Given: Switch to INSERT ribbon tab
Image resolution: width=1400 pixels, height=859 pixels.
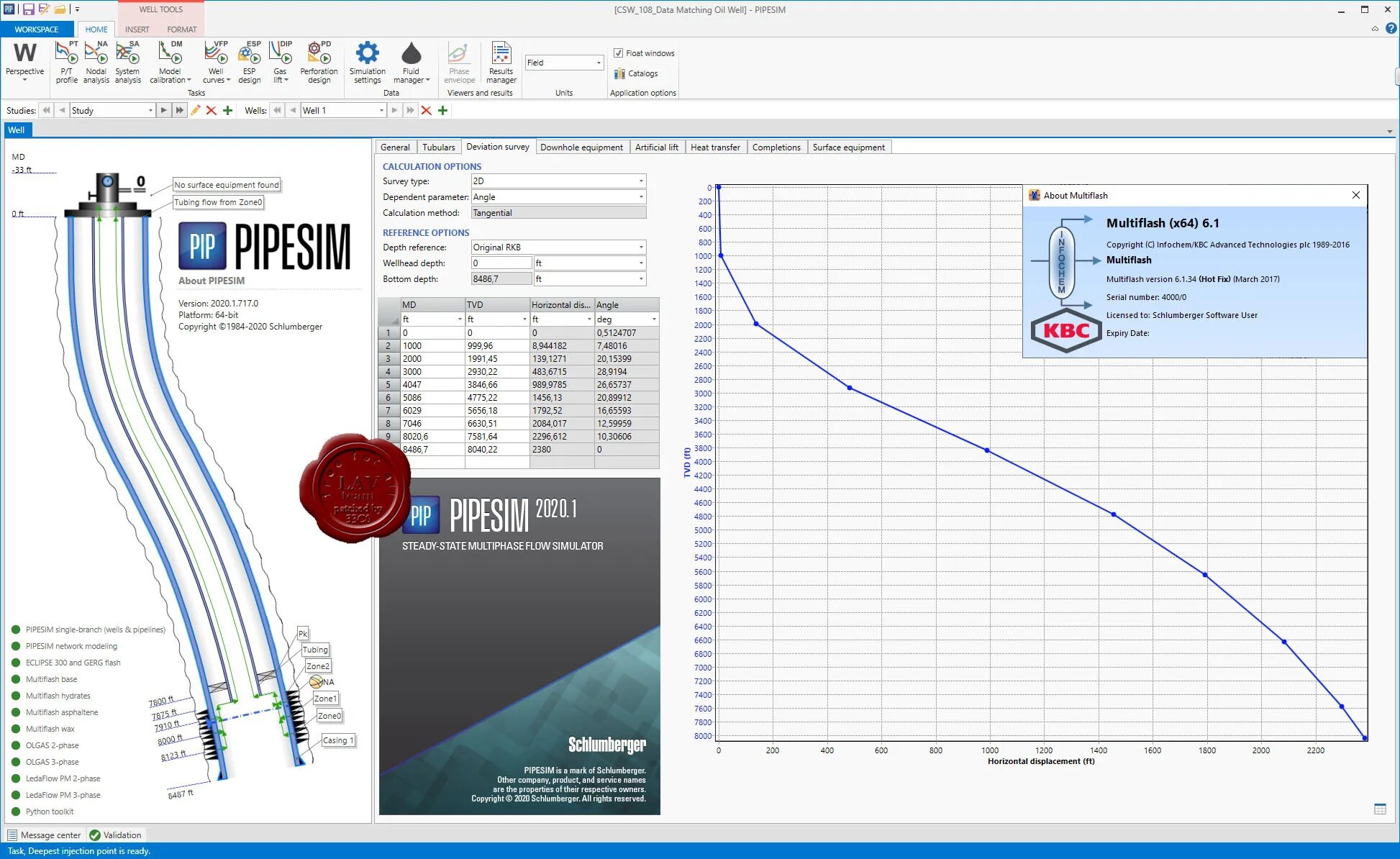Looking at the screenshot, I should point(137,29).
